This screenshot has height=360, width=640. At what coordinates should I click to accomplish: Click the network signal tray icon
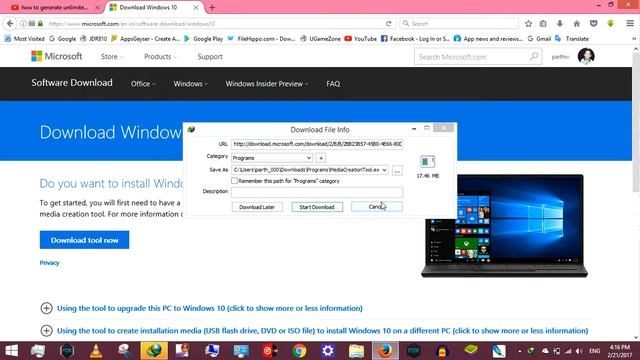click(568, 351)
